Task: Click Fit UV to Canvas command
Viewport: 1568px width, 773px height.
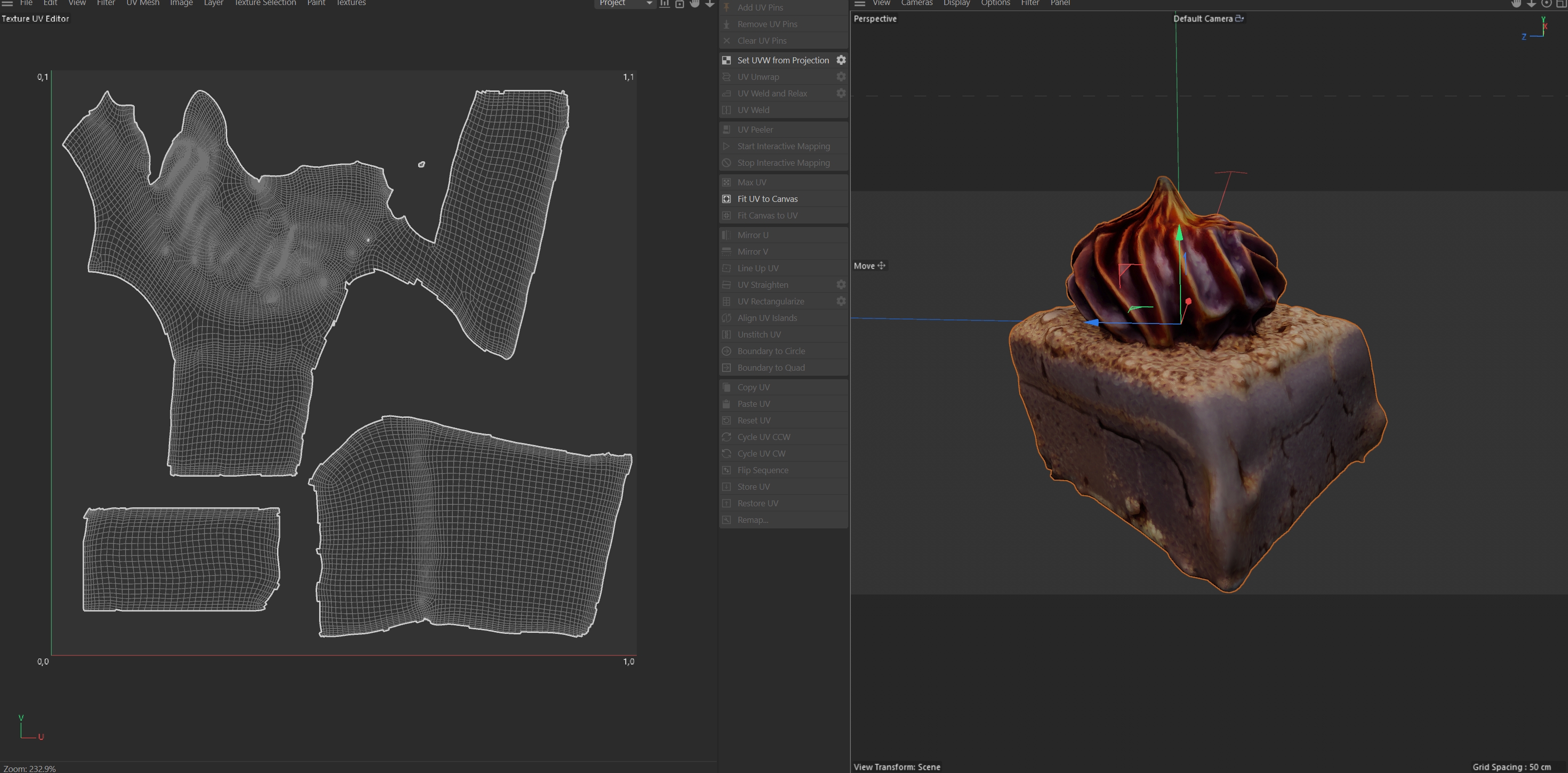Action: coord(767,199)
